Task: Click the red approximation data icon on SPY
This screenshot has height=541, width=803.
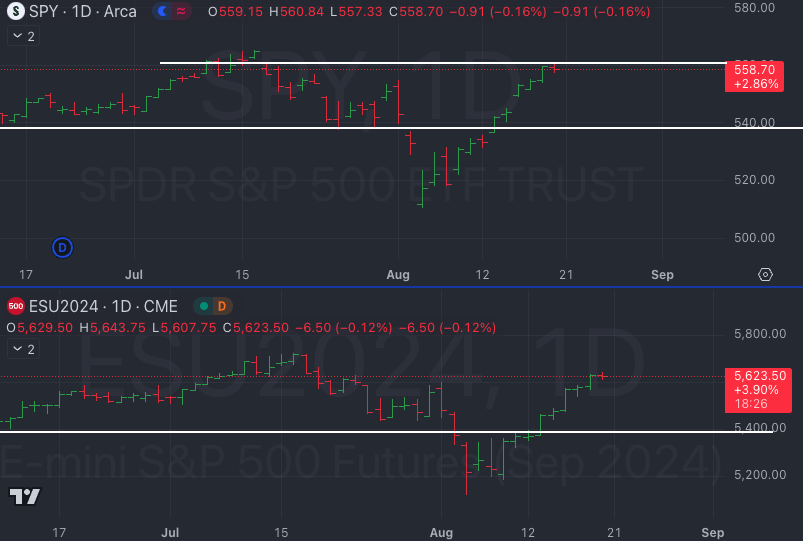Action: (183, 12)
